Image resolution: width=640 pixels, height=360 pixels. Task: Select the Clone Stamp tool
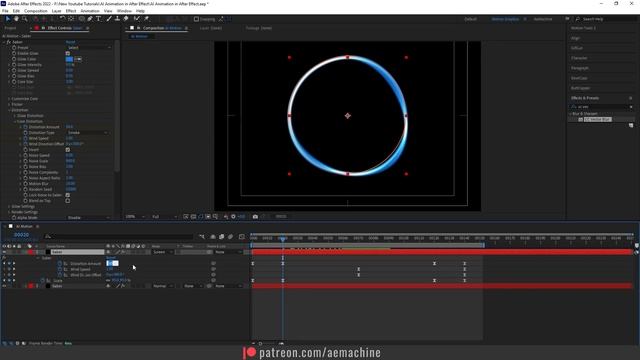coord(118,19)
